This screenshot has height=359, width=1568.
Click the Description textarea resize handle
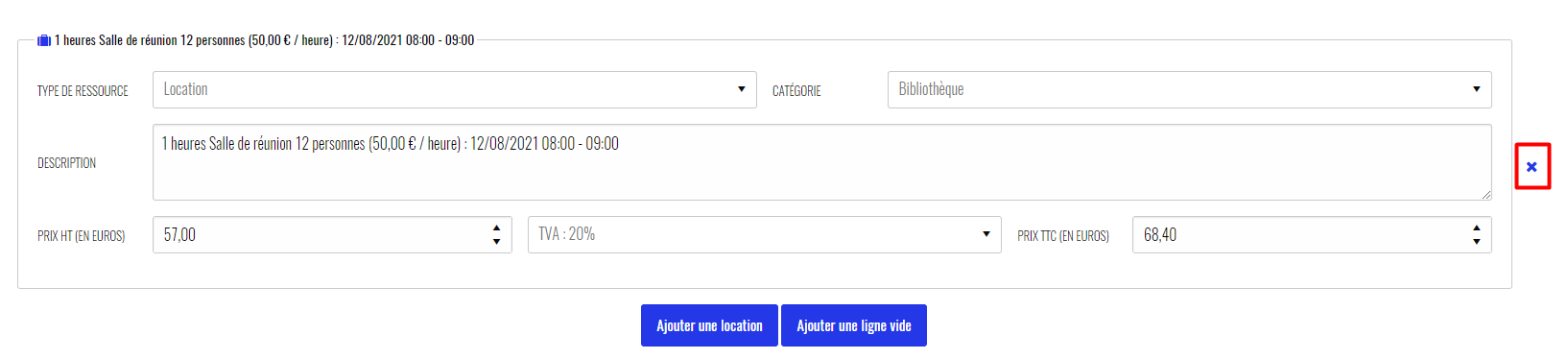pyautogui.click(x=1485, y=194)
